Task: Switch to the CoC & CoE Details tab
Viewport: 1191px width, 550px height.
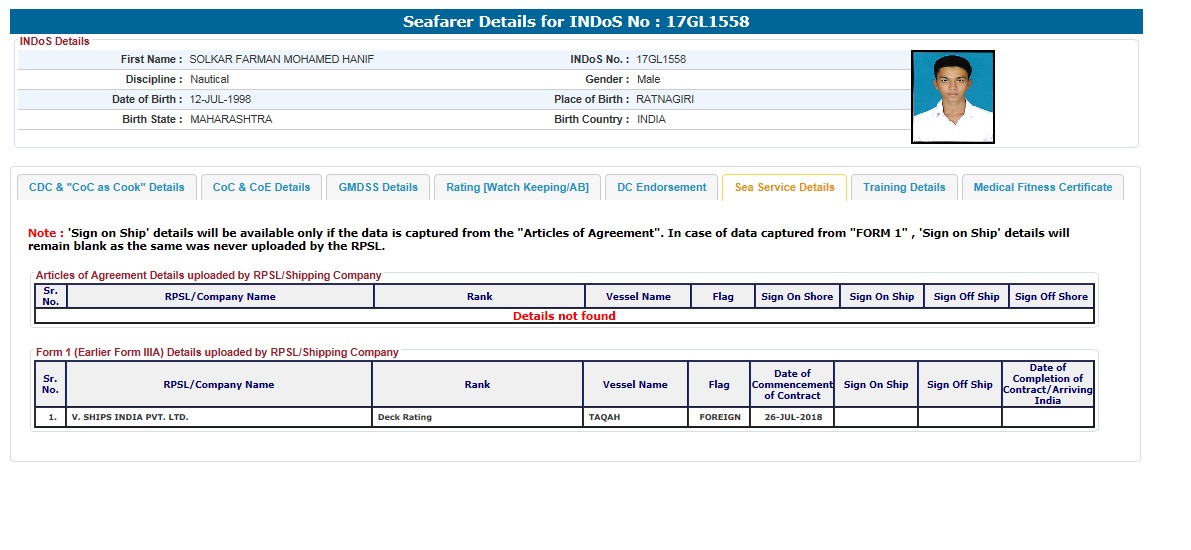Action: [262, 187]
